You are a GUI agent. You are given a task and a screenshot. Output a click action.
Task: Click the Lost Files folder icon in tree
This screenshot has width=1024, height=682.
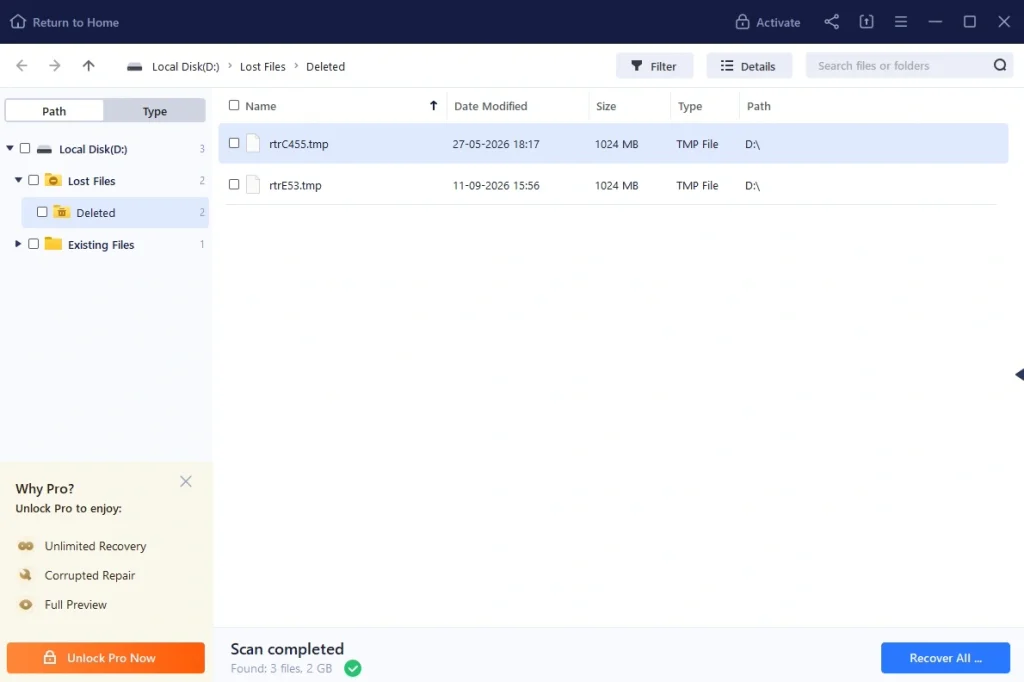click(53, 180)
